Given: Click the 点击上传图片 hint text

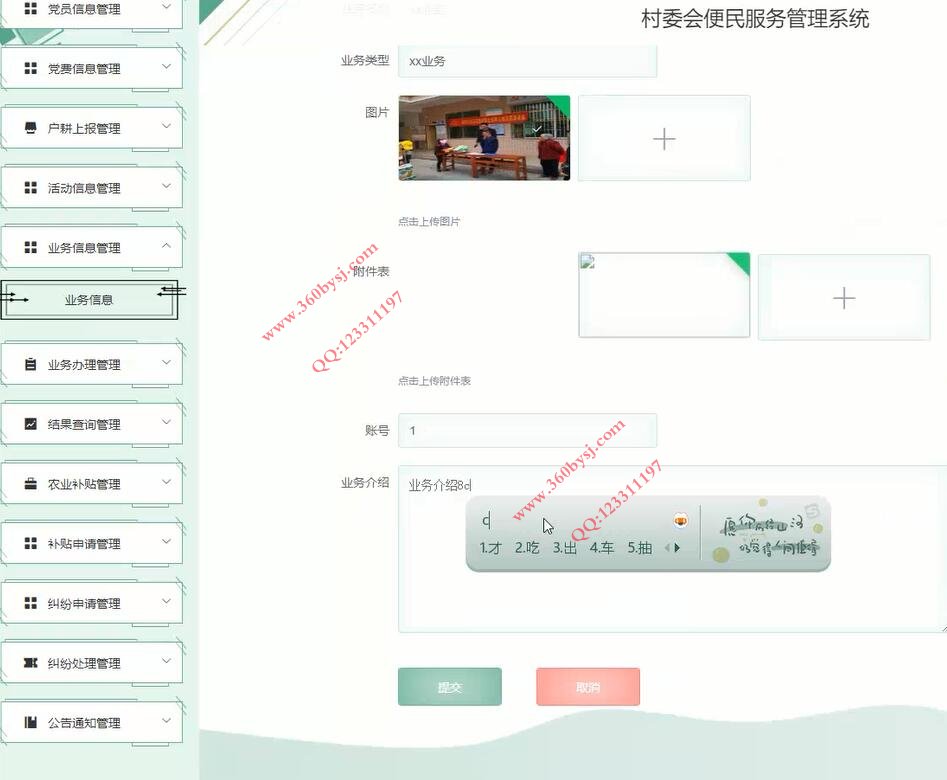Looking at the screenshot, I should point(429,222).
